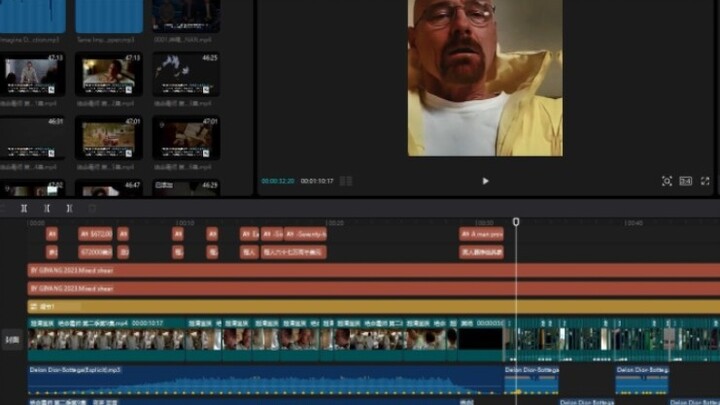Select the black video clip before the playhead
The image size is (720, 405).
[480, 340]
